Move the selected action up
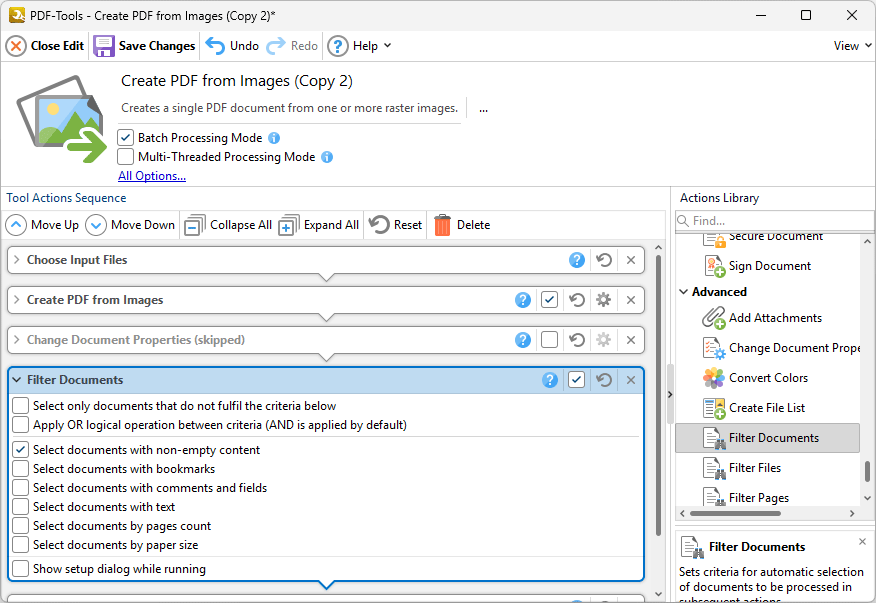 coord(42,225)
